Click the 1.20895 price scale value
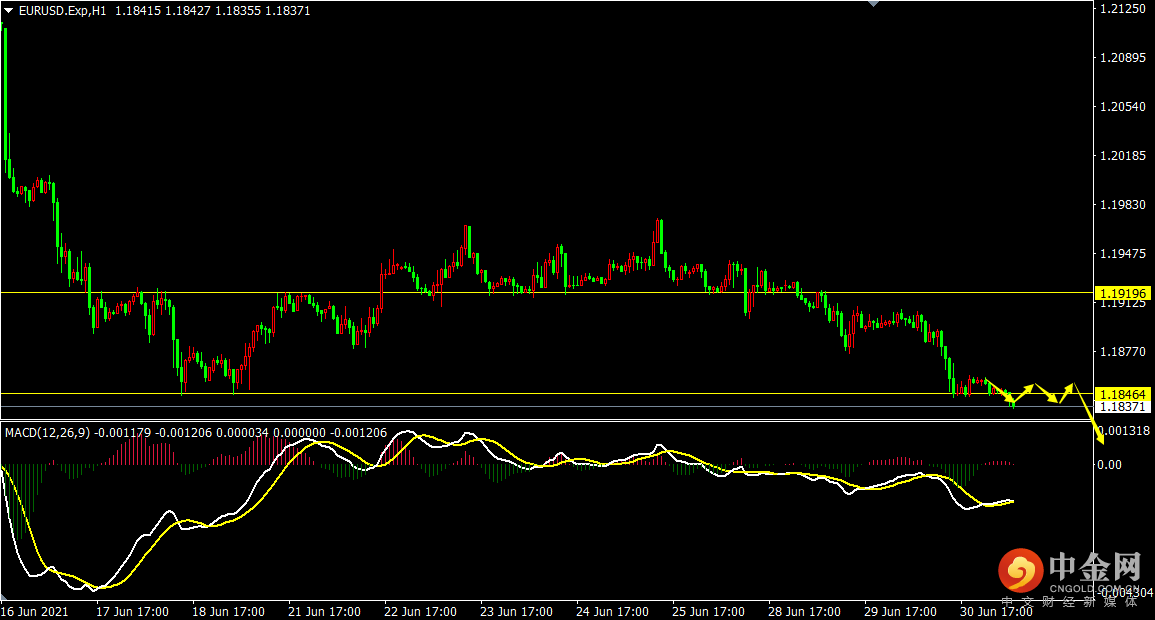 [x=1123, y=57]
